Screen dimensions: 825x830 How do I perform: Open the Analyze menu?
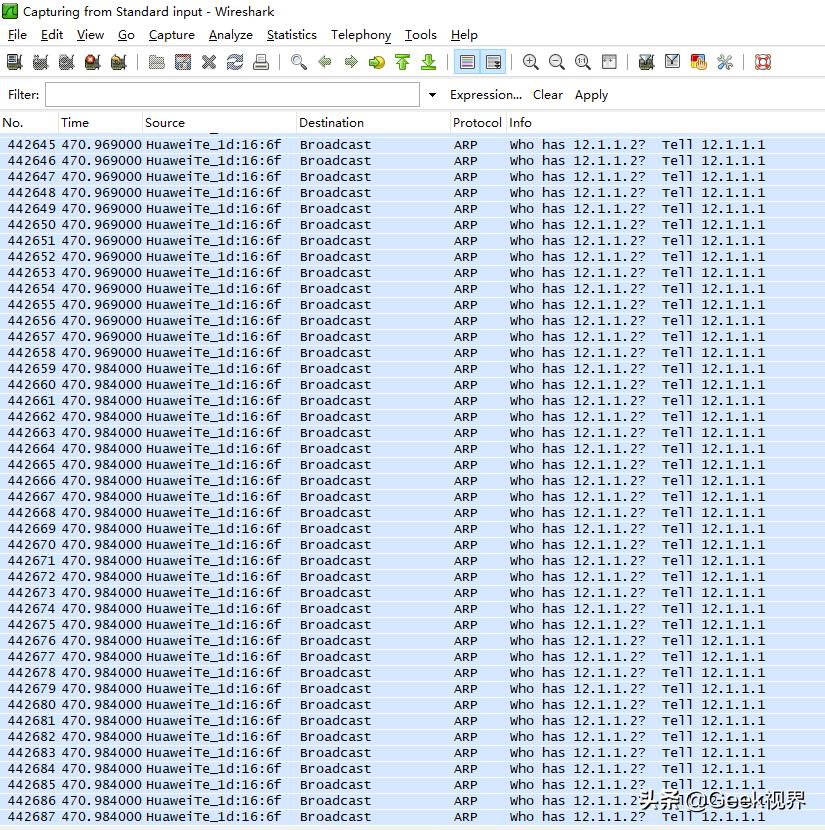click(x=231, y=34)
